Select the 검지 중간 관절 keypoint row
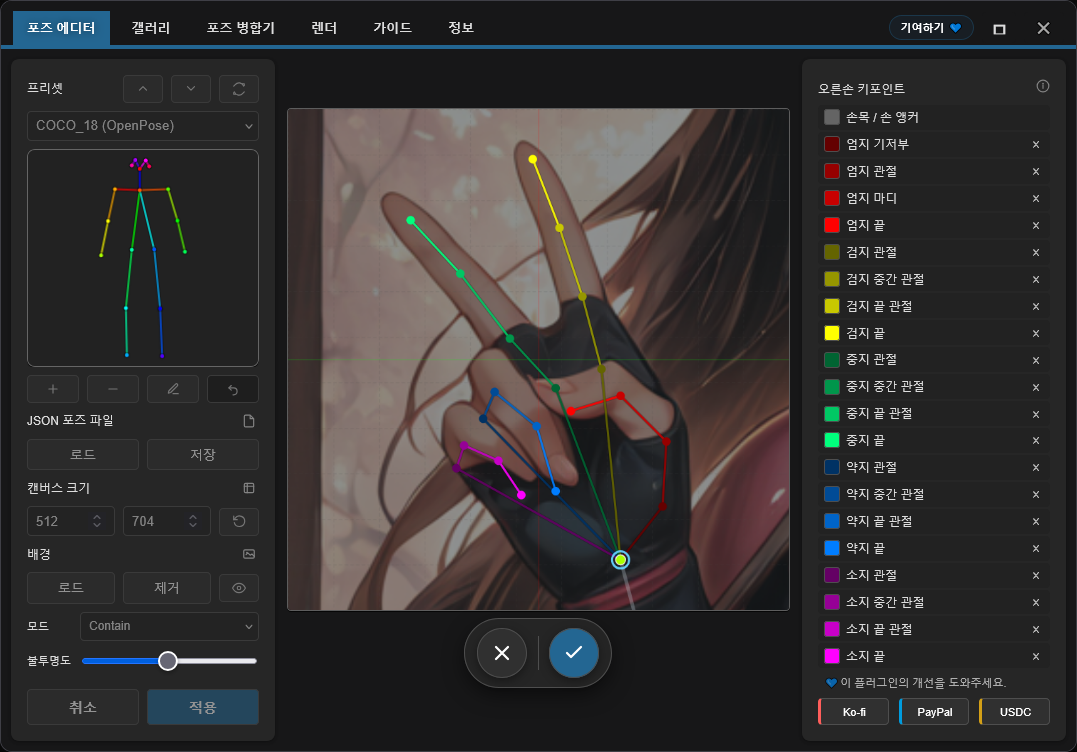Screen dimensions: 1077x752 [933, 280]
